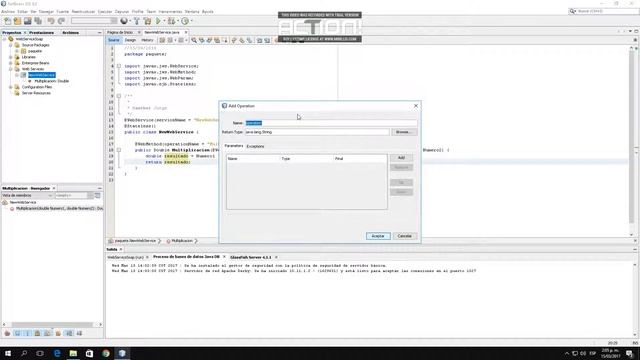Viewport: 640px width, 360px height.
Task: Click Cancelar in Add Operation dialog
Action: pyautogui.click(x=404, y=236)
